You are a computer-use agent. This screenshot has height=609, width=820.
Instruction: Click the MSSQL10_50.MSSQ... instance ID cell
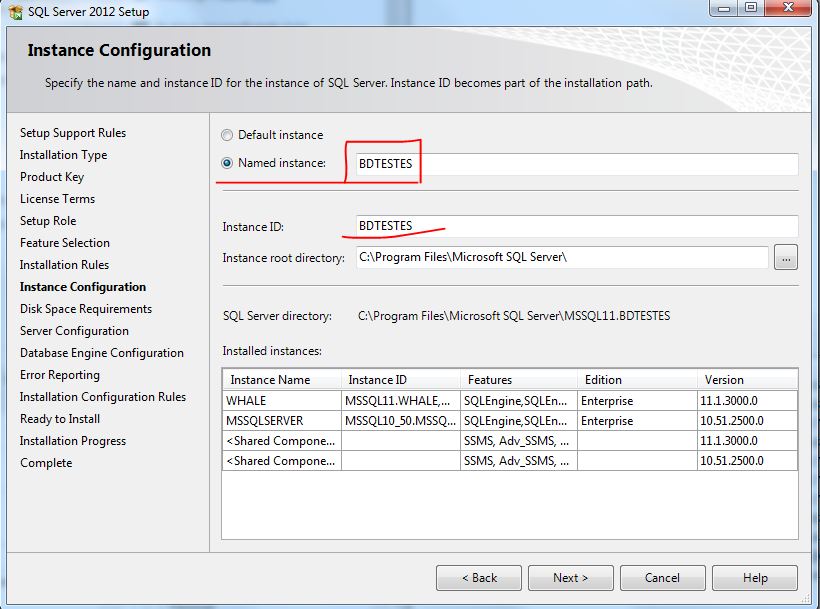point(401,421)
